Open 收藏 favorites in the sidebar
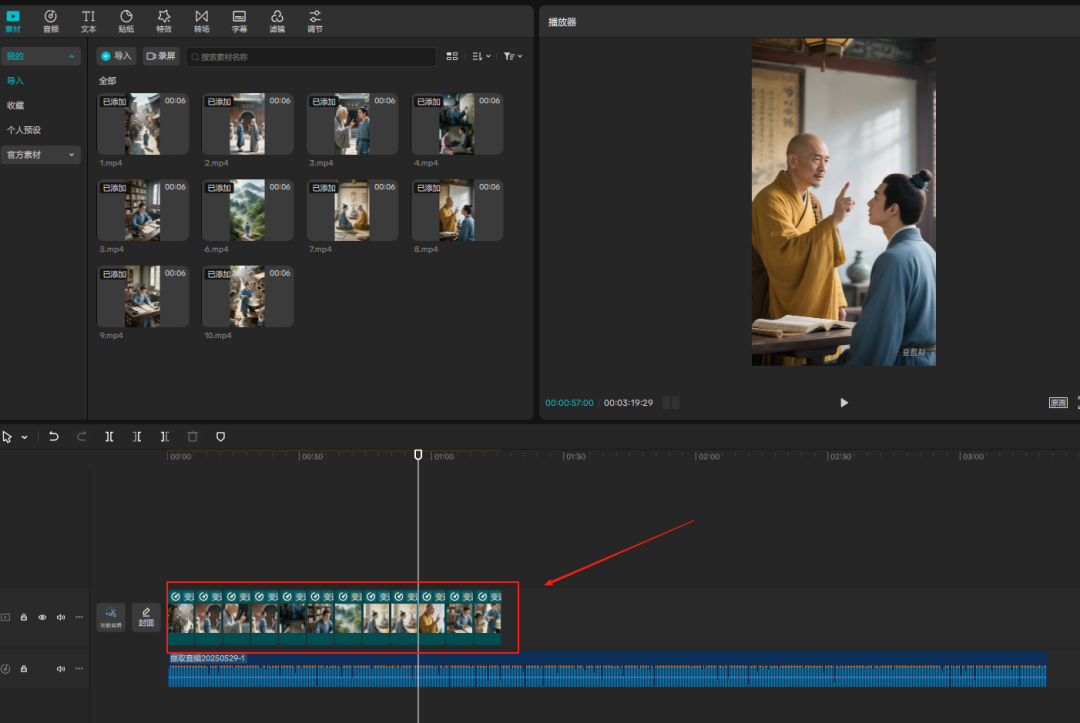The width and height of the screenshot is (1080, 723). (15, 105)
